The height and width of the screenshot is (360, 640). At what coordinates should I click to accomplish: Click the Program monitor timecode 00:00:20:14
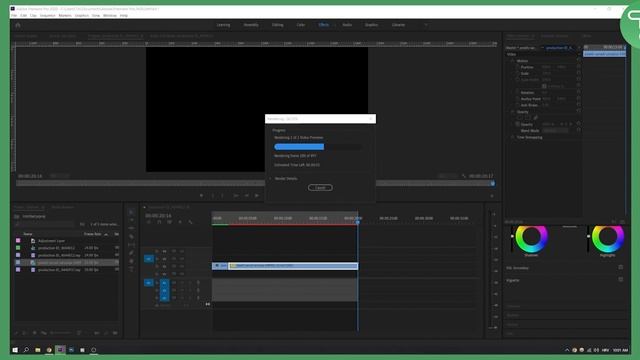(x=30, y=176)
